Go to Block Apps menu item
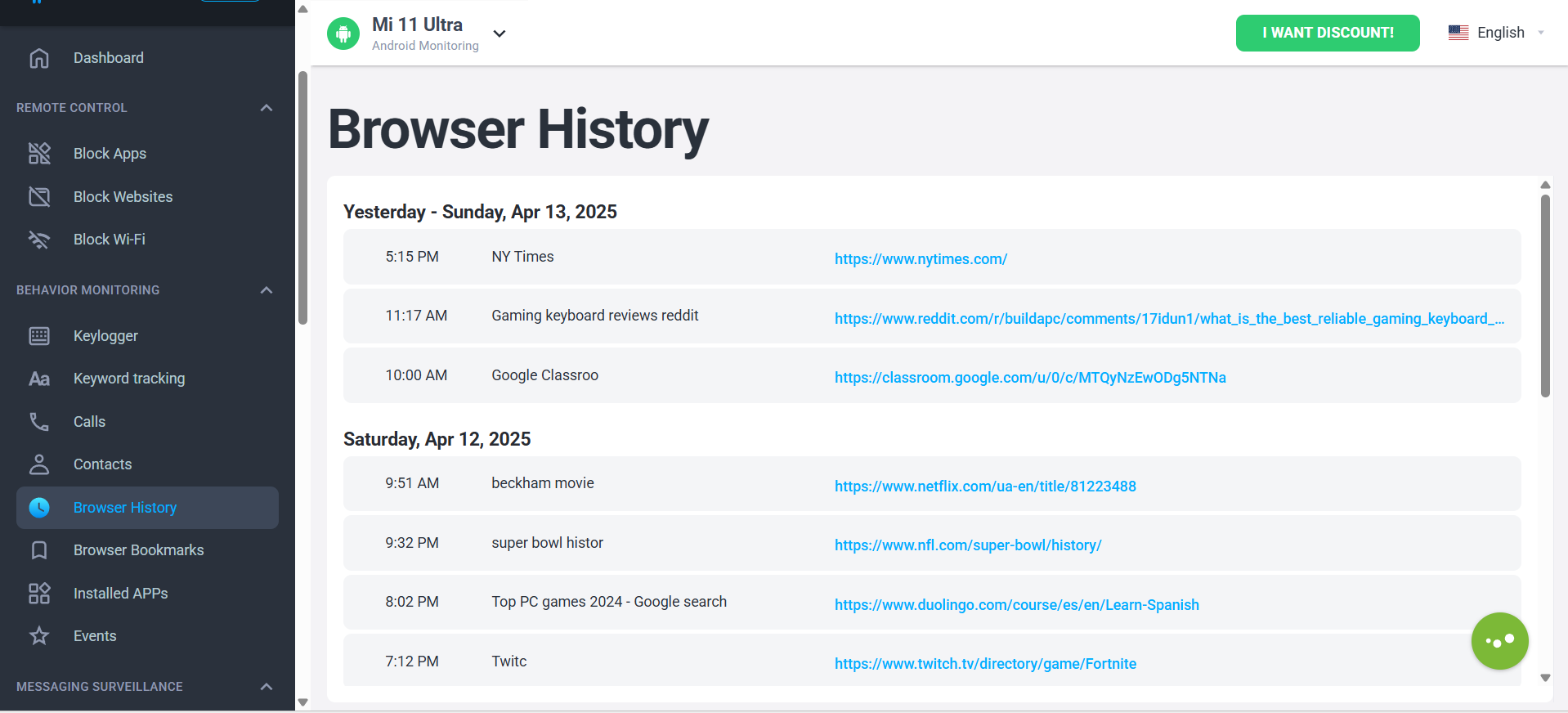 tap(110, 154)
